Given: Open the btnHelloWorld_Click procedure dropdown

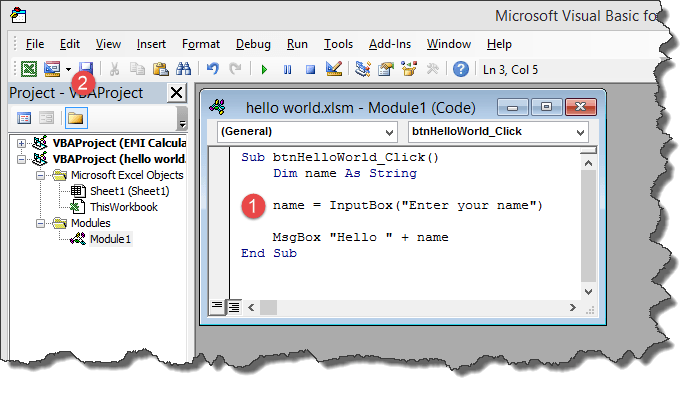Looking at the screenshot, I should click(498, 132).
